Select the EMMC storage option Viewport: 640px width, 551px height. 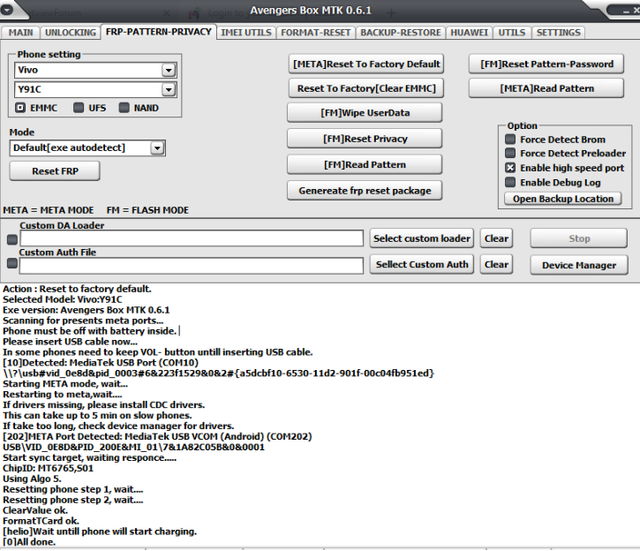pos(20,108)
